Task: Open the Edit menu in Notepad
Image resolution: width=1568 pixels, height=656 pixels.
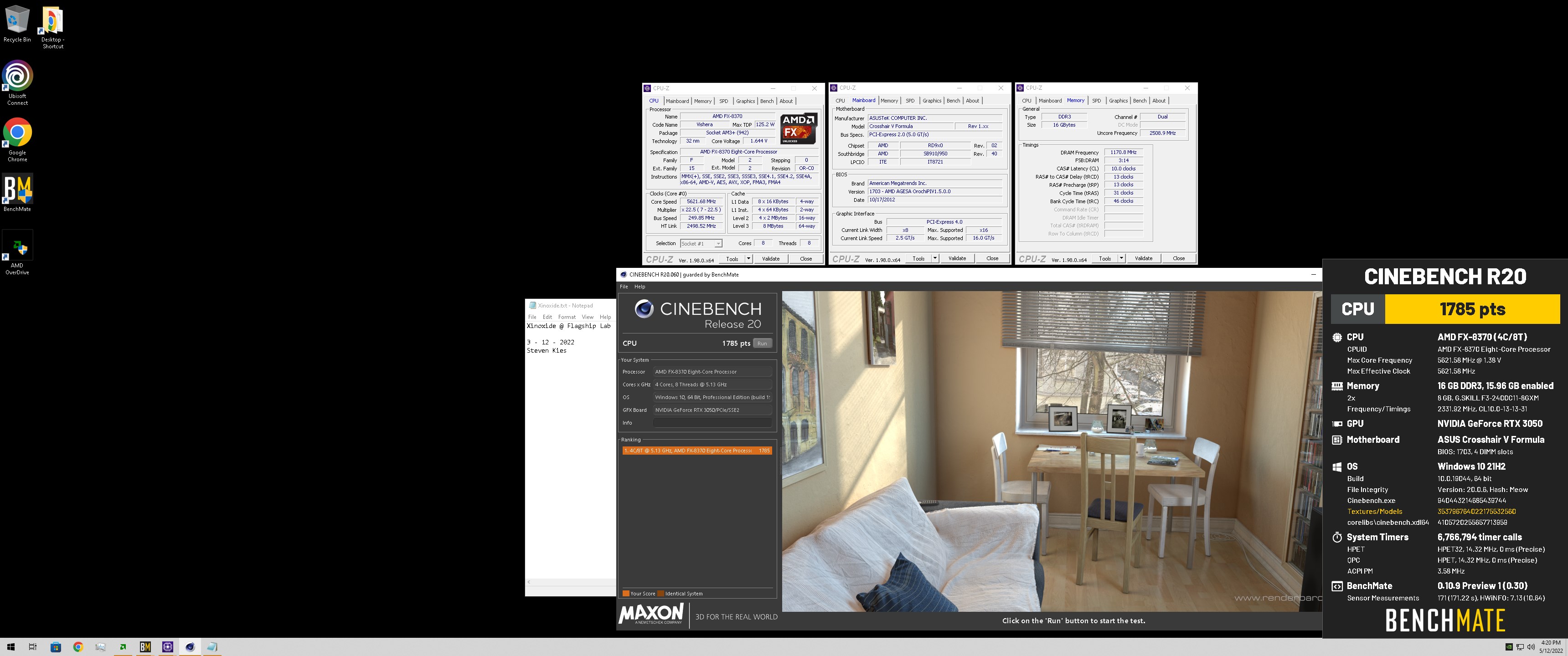Action: point(547,317)
